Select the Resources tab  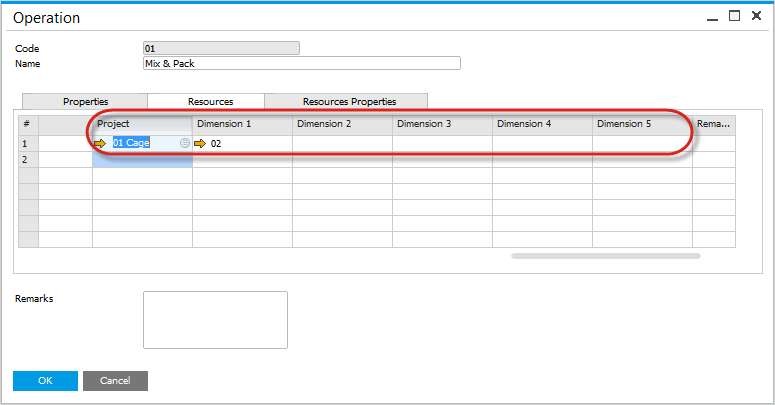[x=210, y=101]
